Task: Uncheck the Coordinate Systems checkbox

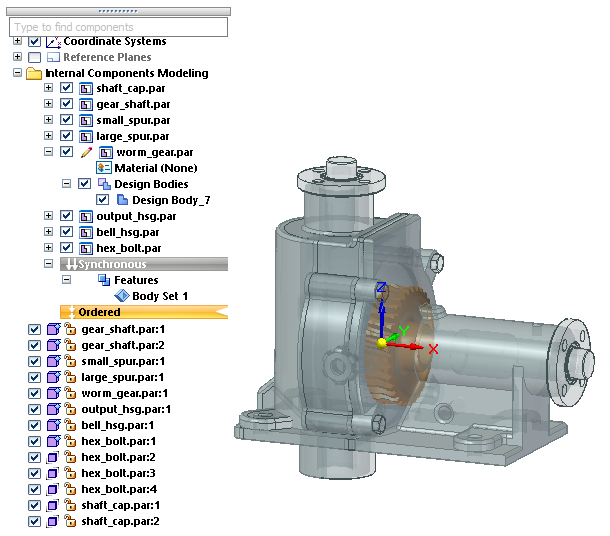Action: tap(34, 41)
